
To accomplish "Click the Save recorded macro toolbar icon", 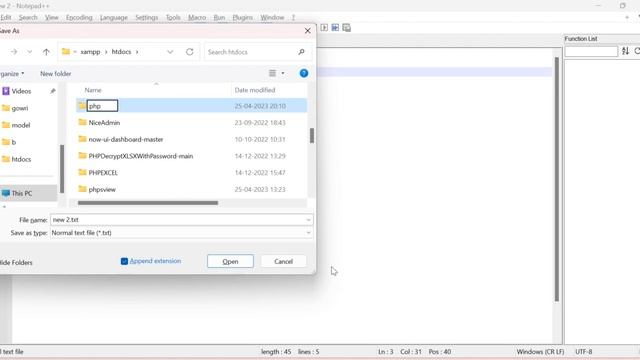I will click(347, 28).
